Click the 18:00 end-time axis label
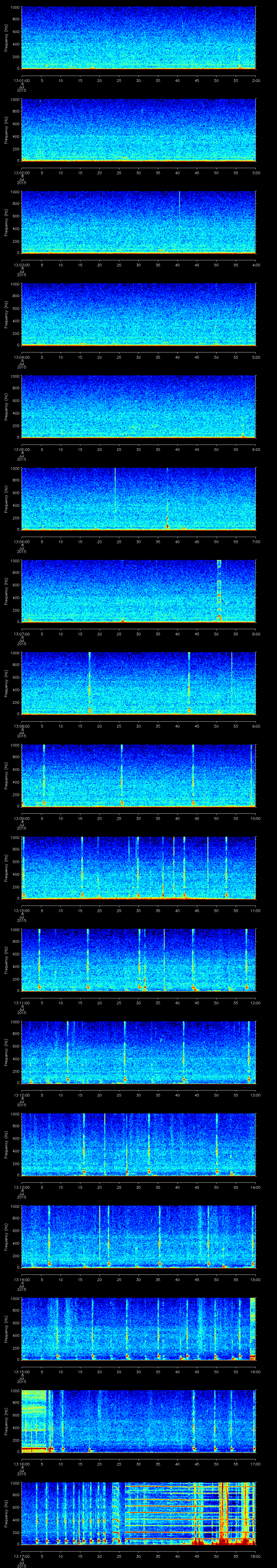The height and width of the screenshot is (1568, 277). (255, 1556)
